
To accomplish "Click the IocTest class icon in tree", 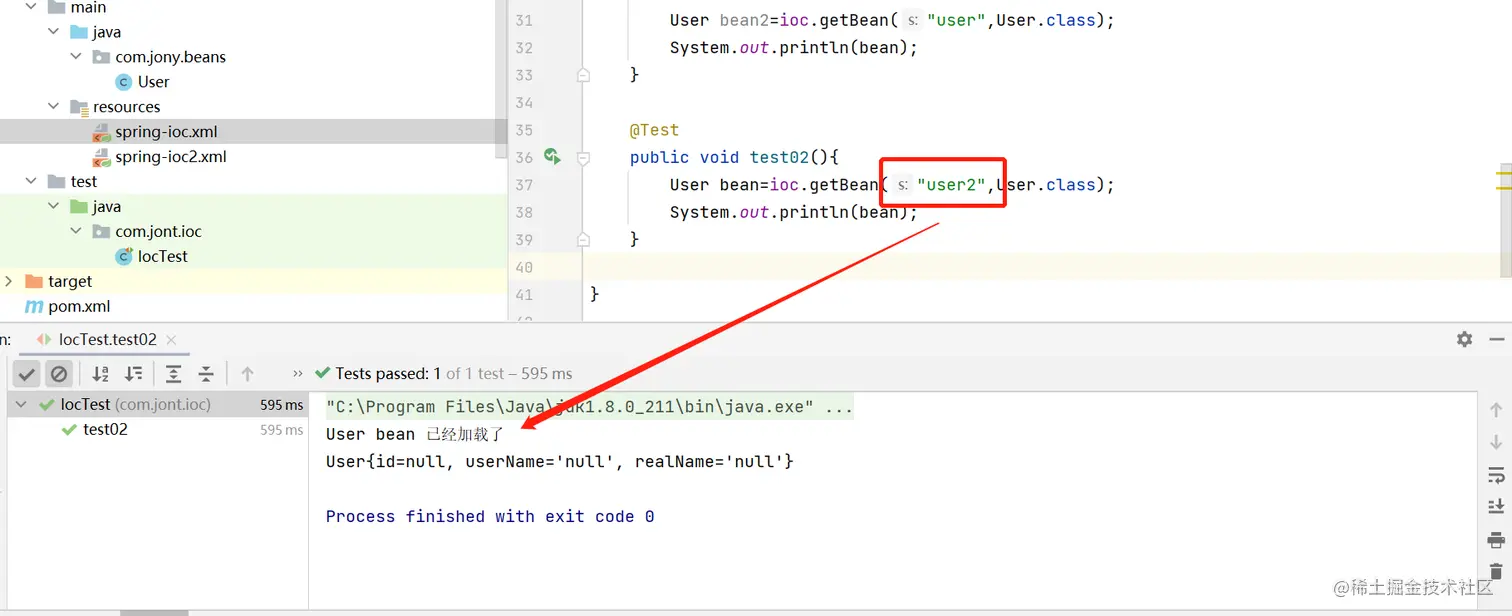I will coord(124,257).
